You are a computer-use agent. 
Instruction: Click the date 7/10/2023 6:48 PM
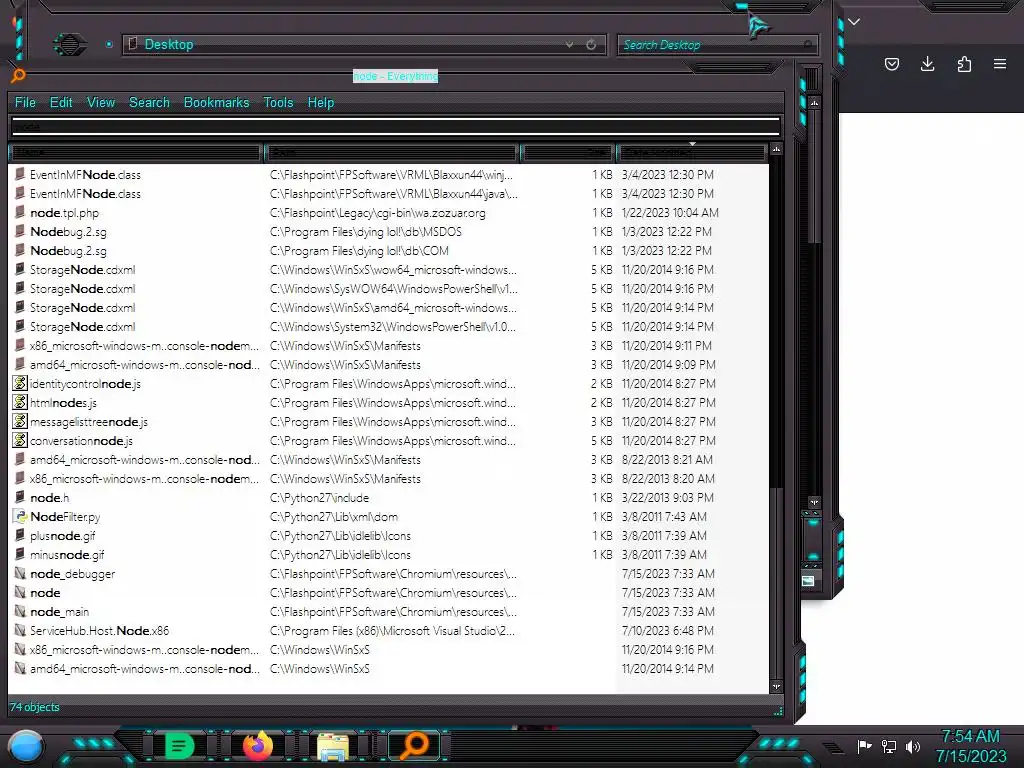(667, 631)
